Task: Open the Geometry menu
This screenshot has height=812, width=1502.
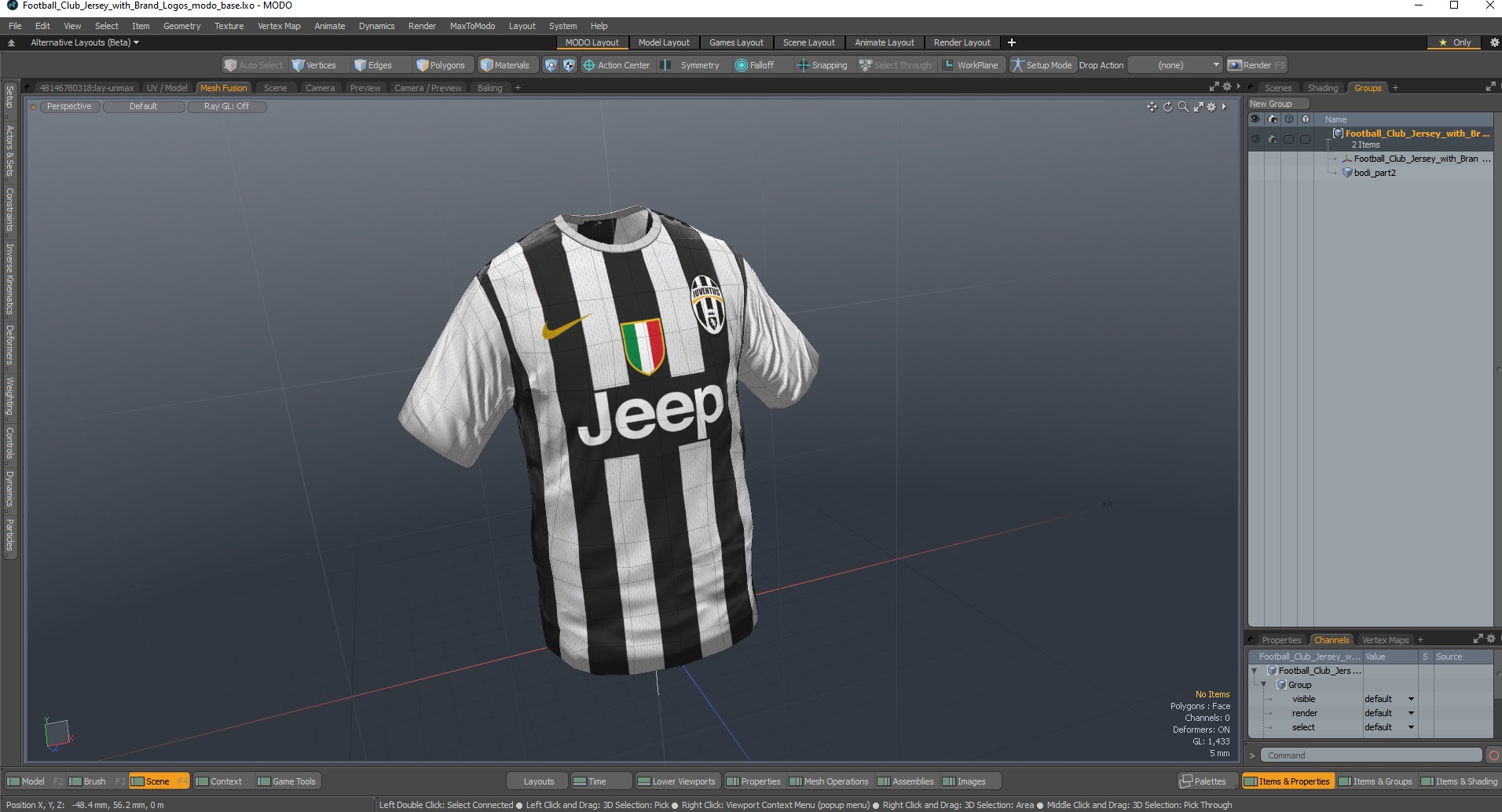Action: pyautogui.click(x=181, y=26)
